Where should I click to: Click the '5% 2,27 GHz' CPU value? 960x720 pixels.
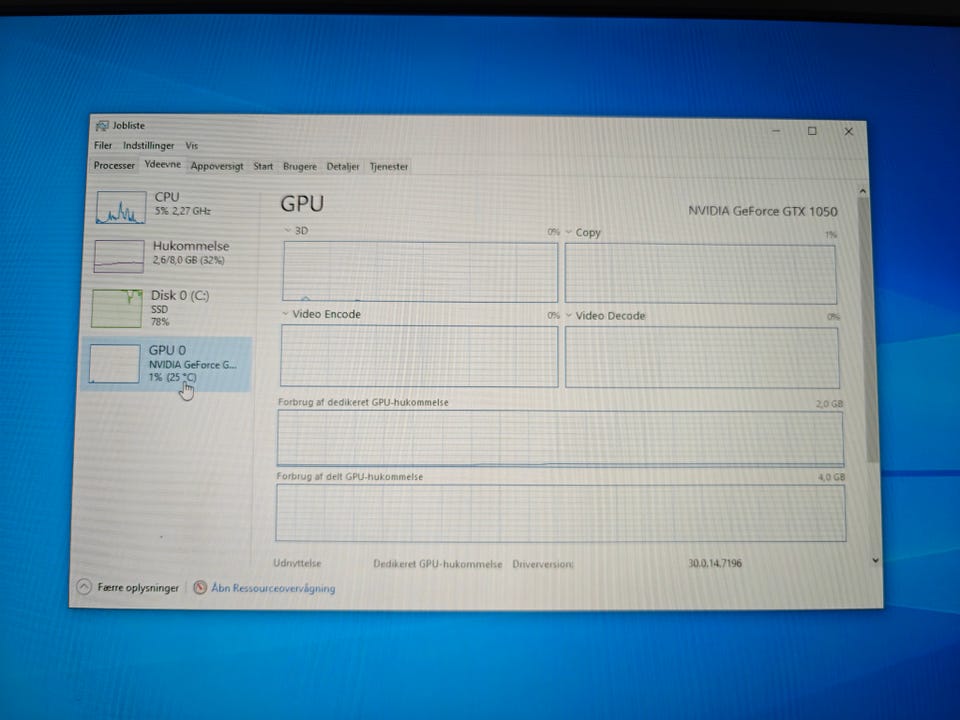182,211
